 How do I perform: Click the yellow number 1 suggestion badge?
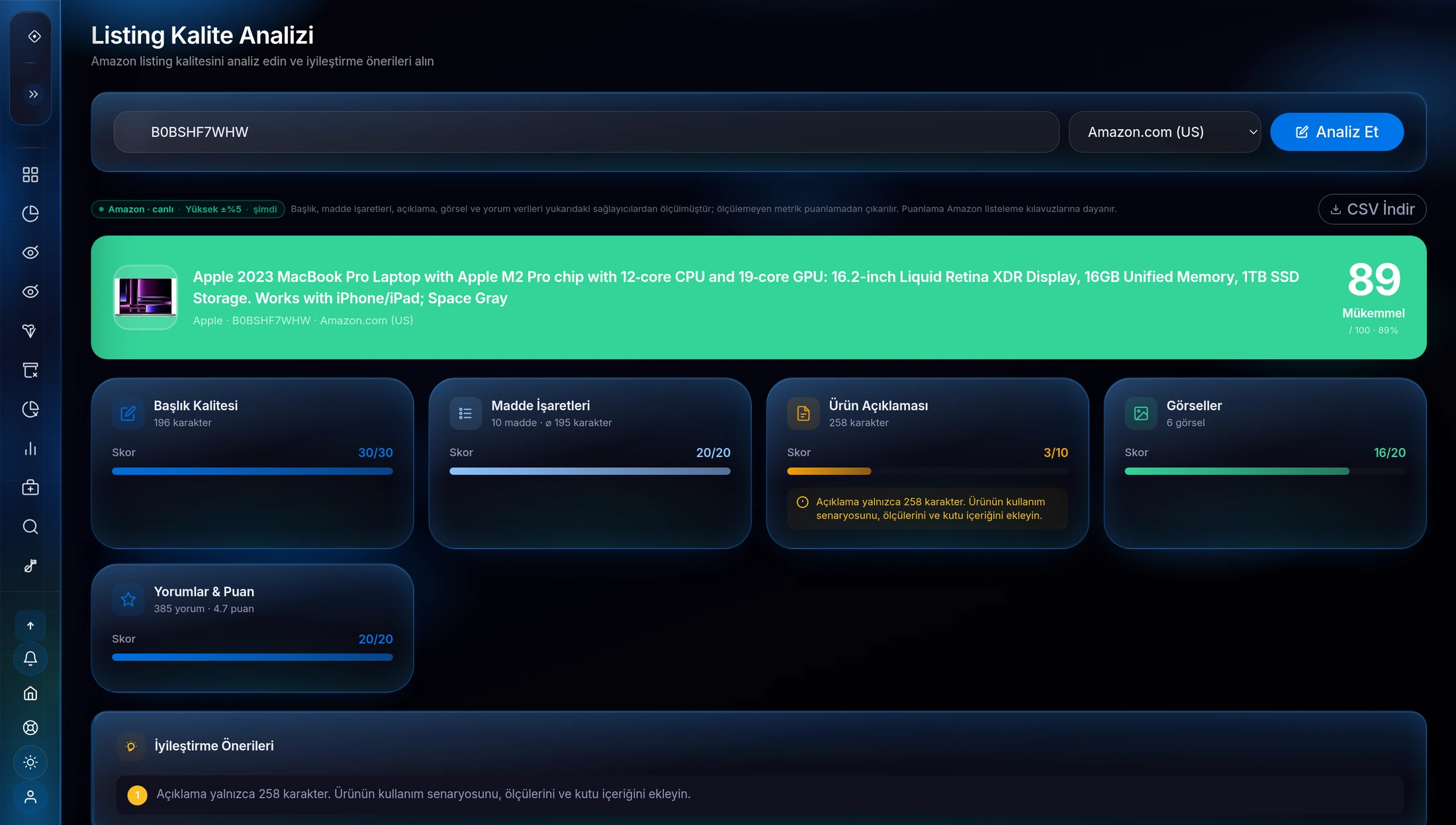[137, 795]
